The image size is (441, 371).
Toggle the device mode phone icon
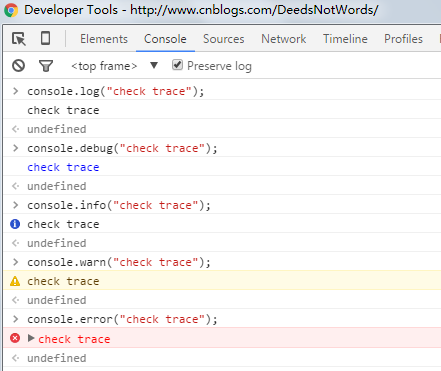click(x=46, y=38)
